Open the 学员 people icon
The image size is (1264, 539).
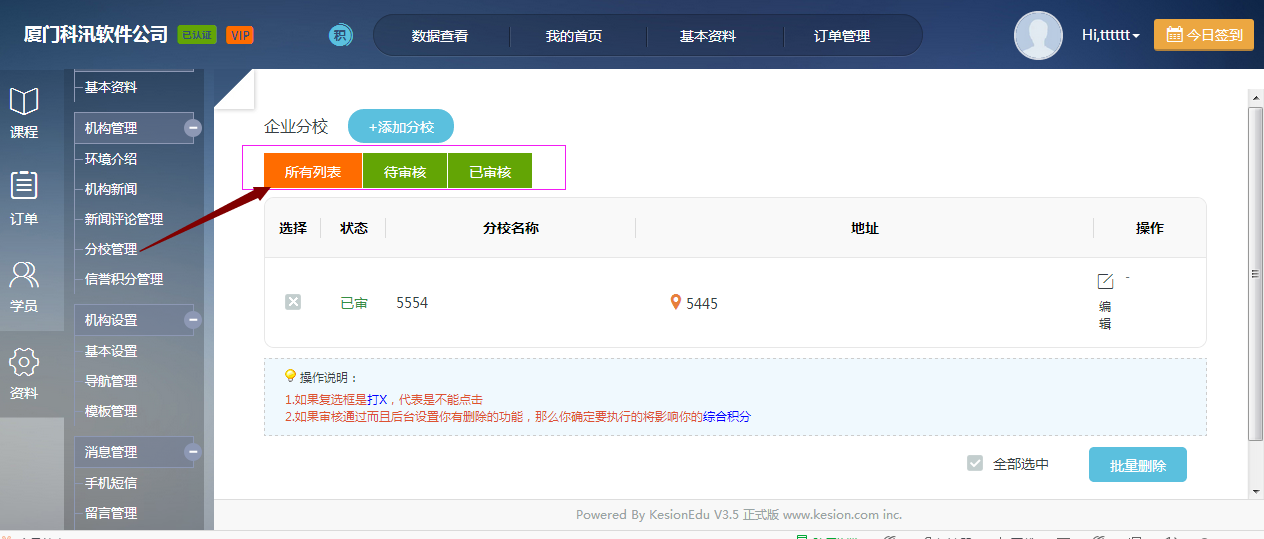(24, 274)
